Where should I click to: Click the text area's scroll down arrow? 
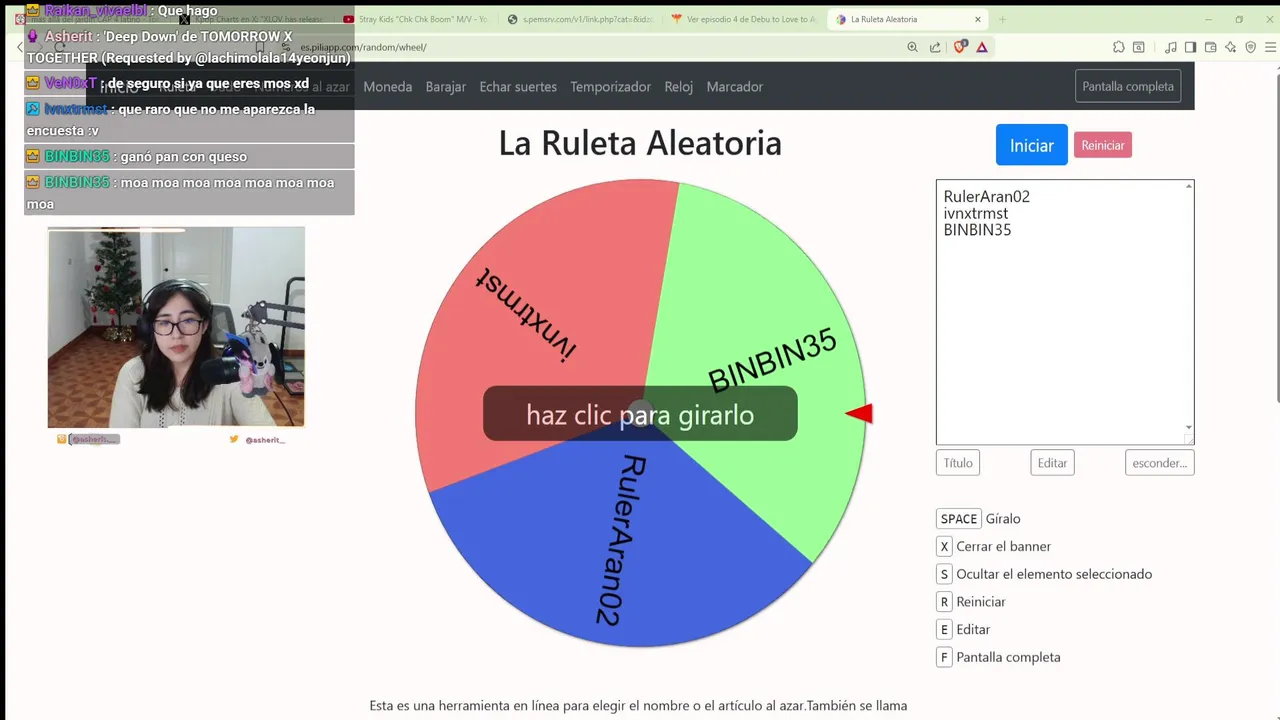[1189, 427]
